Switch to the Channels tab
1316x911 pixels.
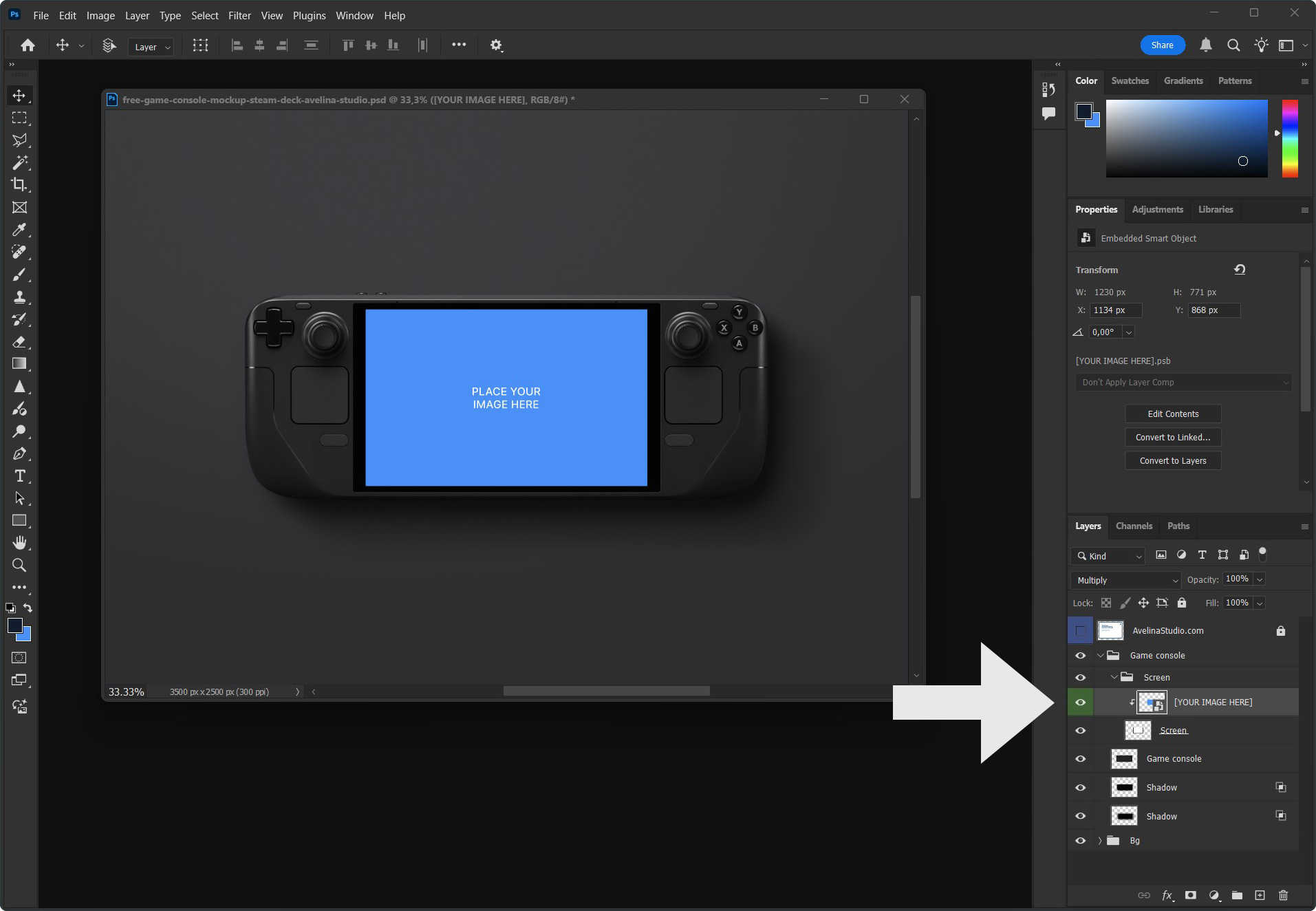coord(1134,526)
